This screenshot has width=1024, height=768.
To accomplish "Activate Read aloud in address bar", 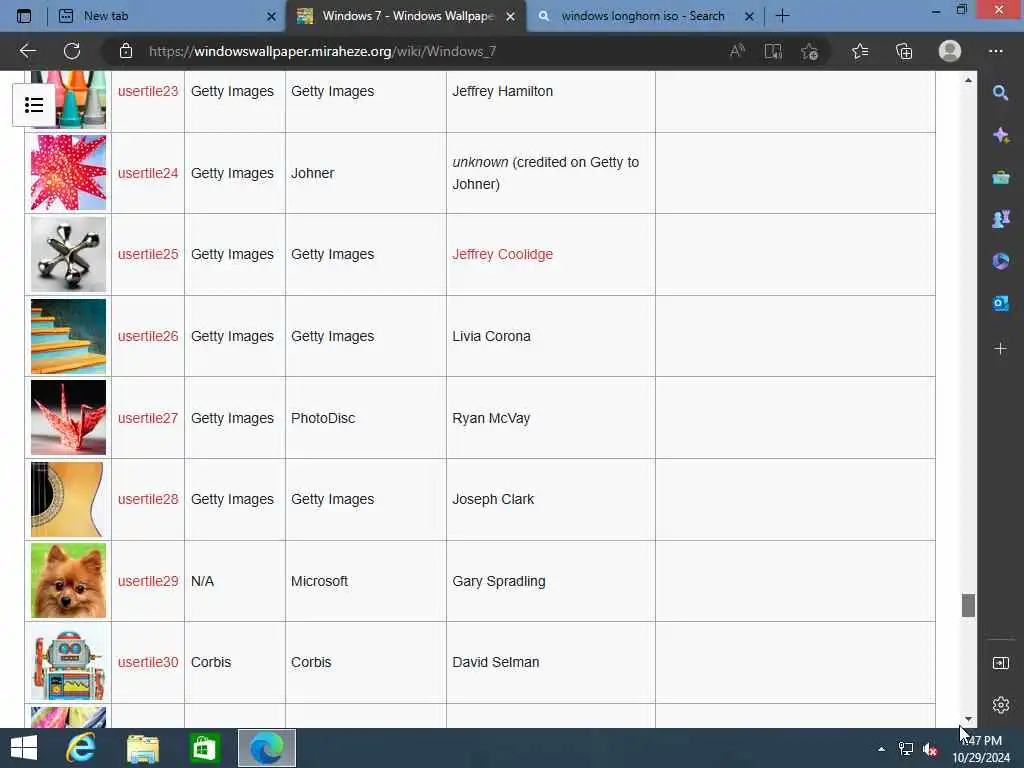I will pyautogui.click(x=737, y=51).
